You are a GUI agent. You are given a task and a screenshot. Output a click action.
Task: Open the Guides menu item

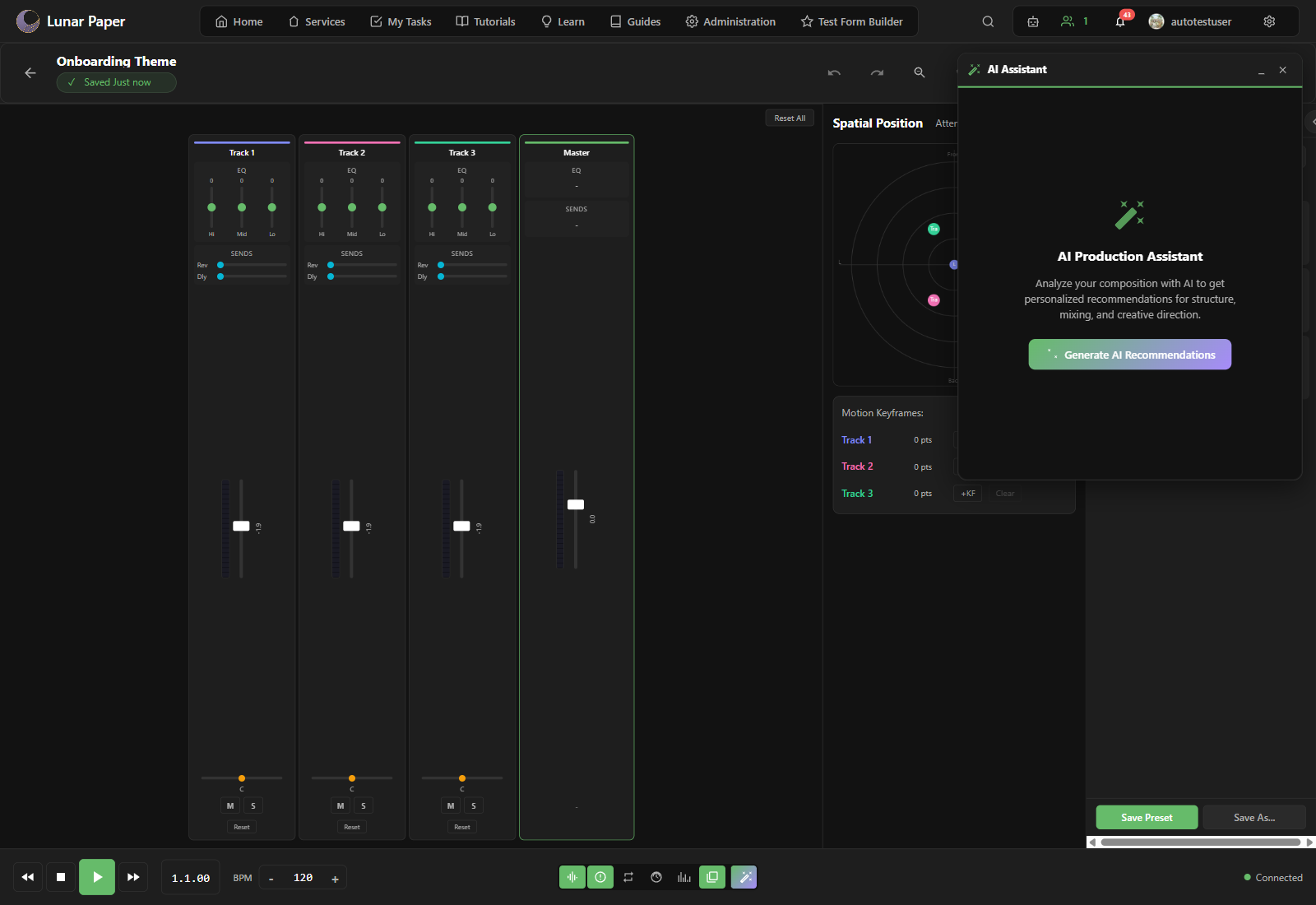[x=635, y=21]
